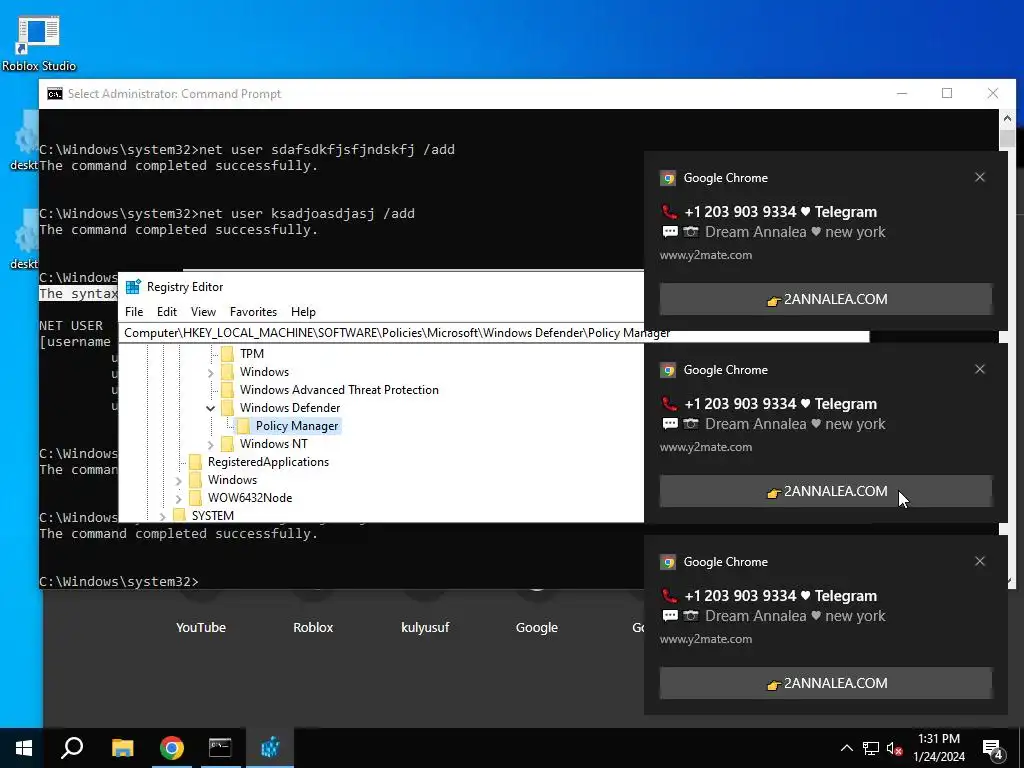Open the Roblox Studio desktop shortcut

point(39,44)
